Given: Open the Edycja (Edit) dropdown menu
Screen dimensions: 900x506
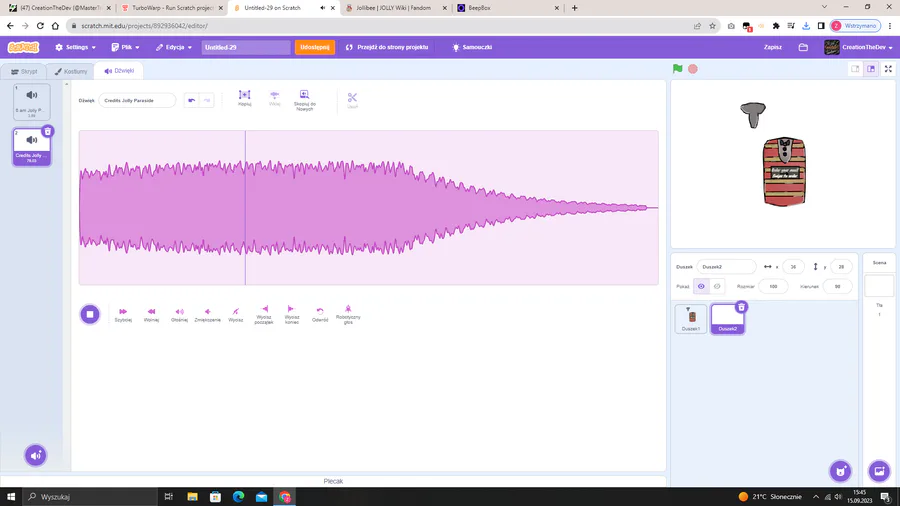Looking at the screenshot, I should tap(174, 47).
